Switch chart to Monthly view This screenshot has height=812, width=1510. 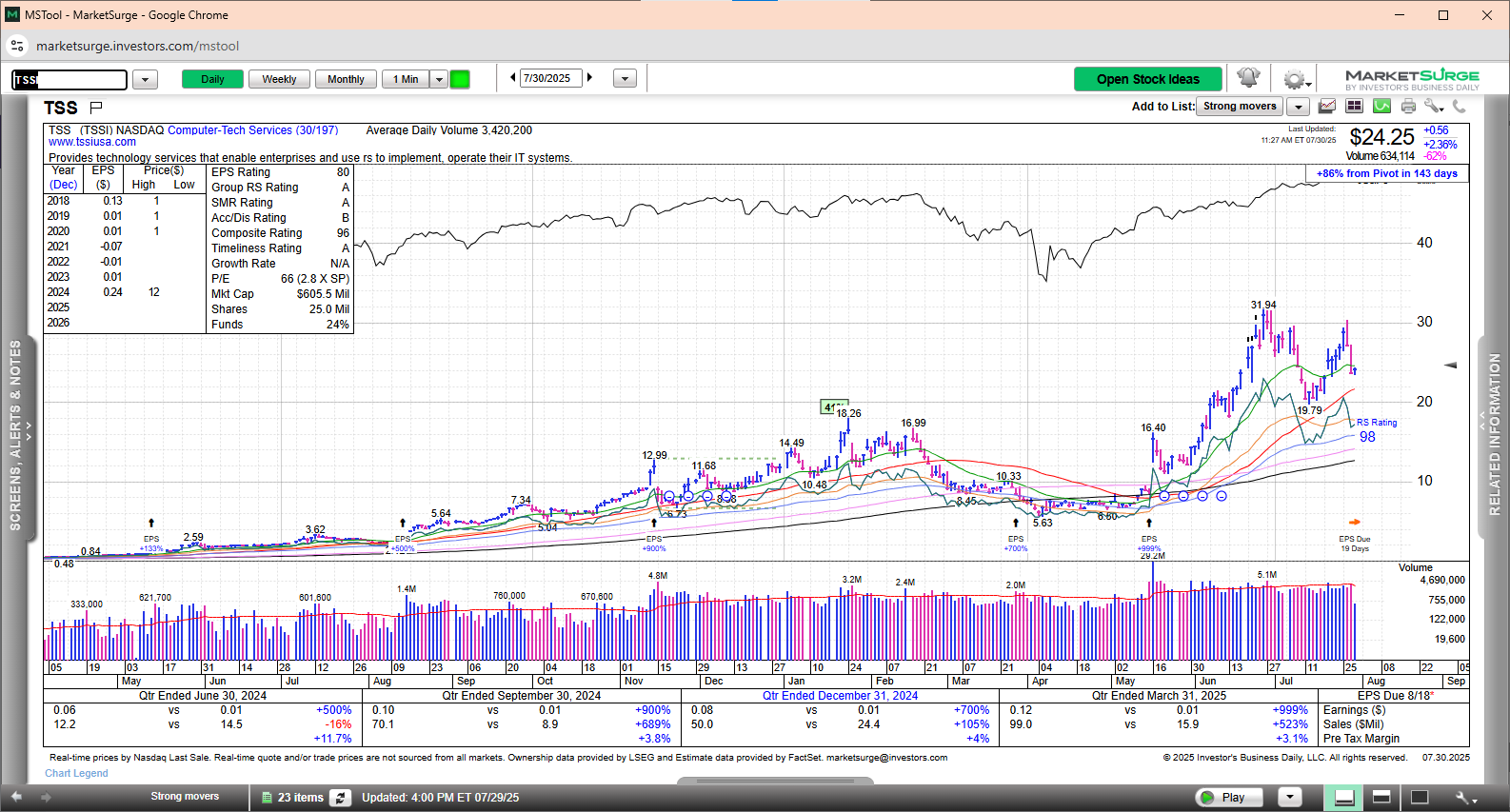[x=346, y=79]
